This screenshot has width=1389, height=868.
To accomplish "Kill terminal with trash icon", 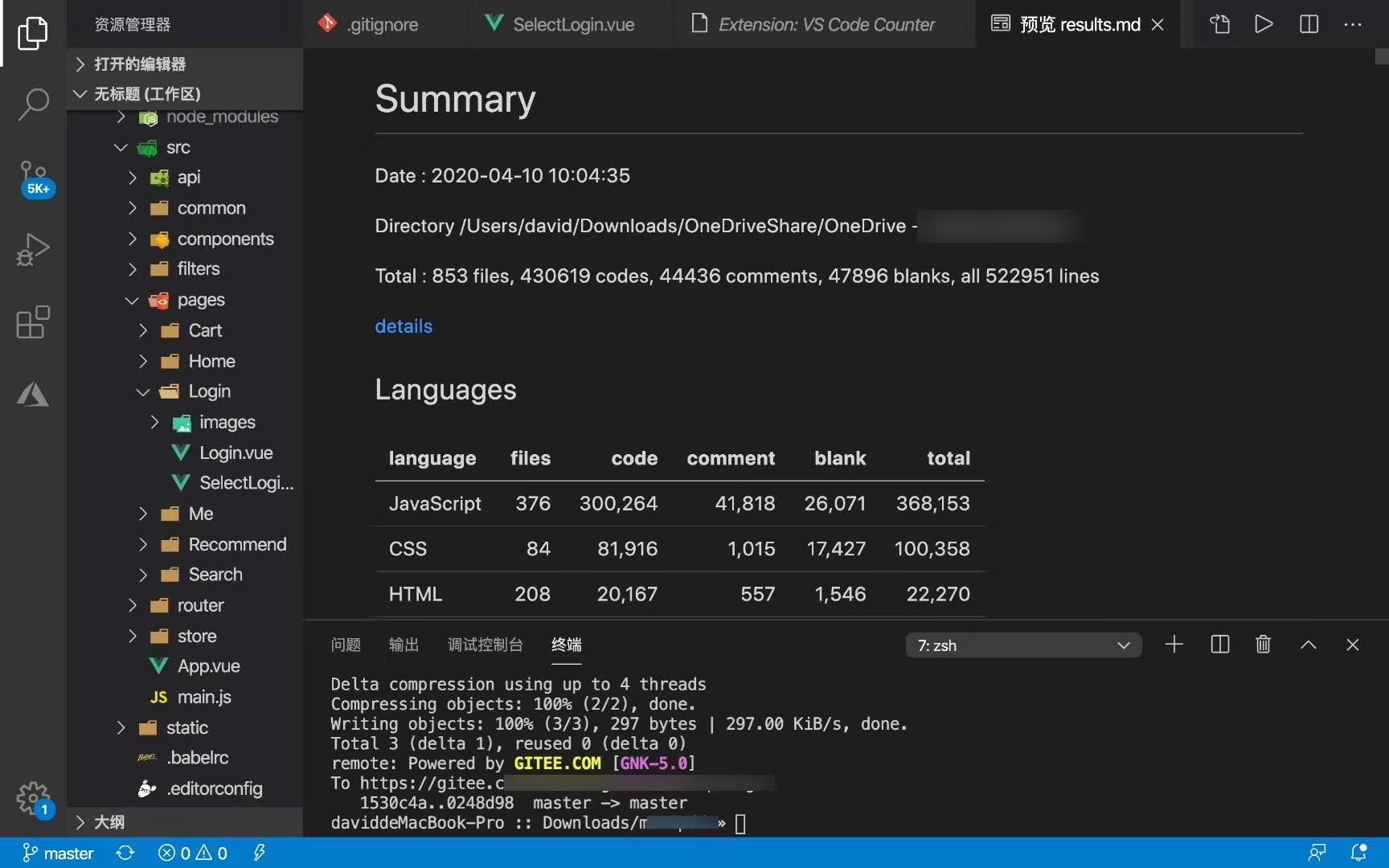I will [1263, 645].
